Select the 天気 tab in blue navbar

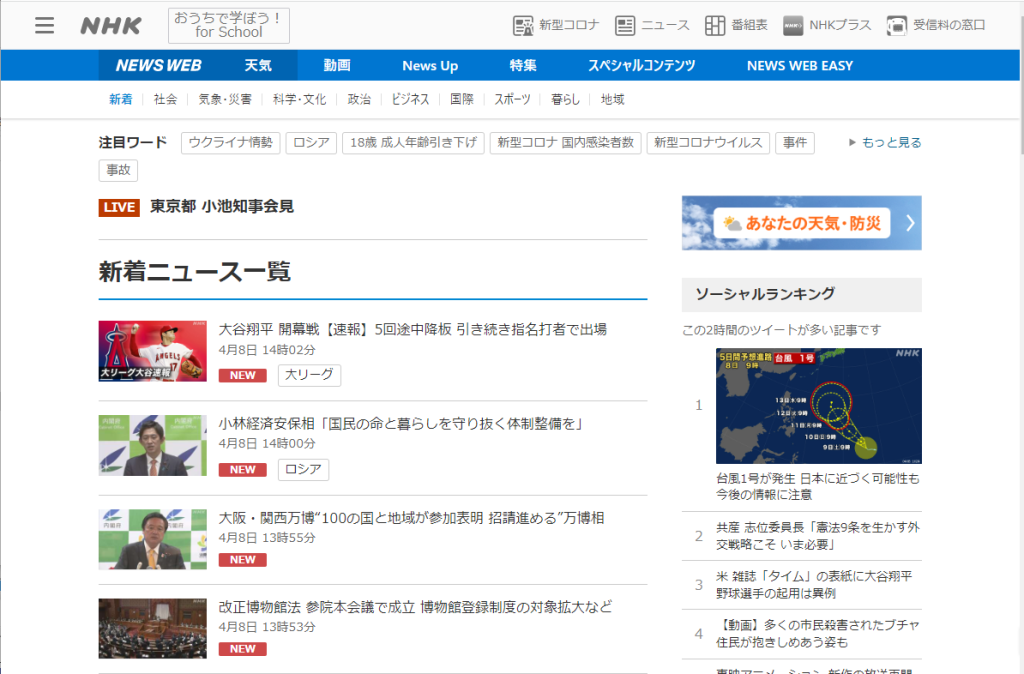coord(258,65)
